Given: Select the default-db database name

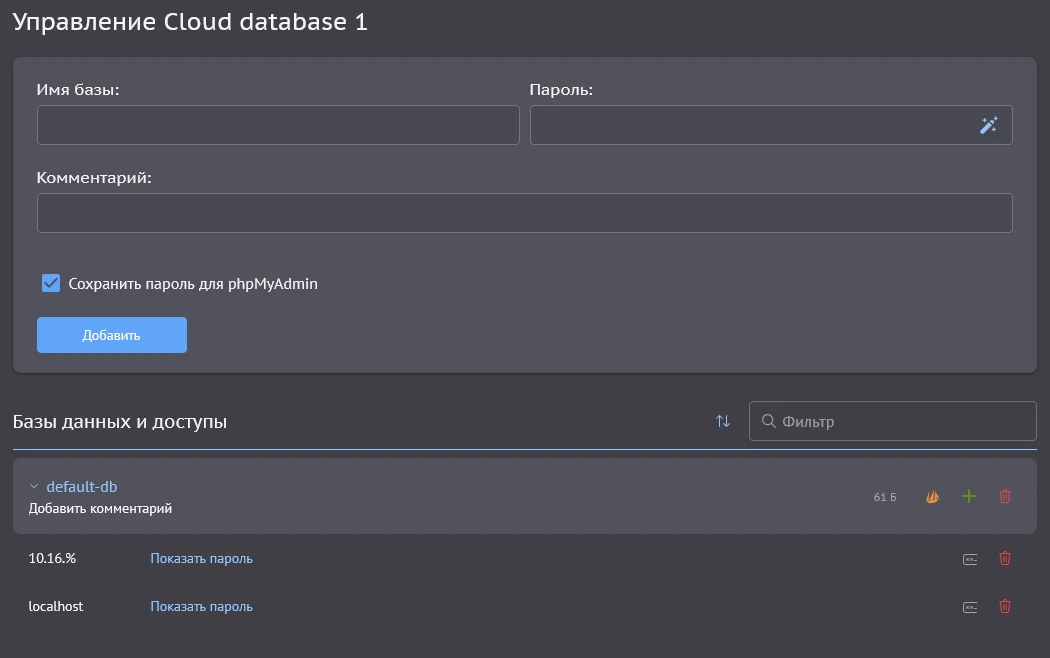Looking at the screenshot, I should tap(82, 487).
